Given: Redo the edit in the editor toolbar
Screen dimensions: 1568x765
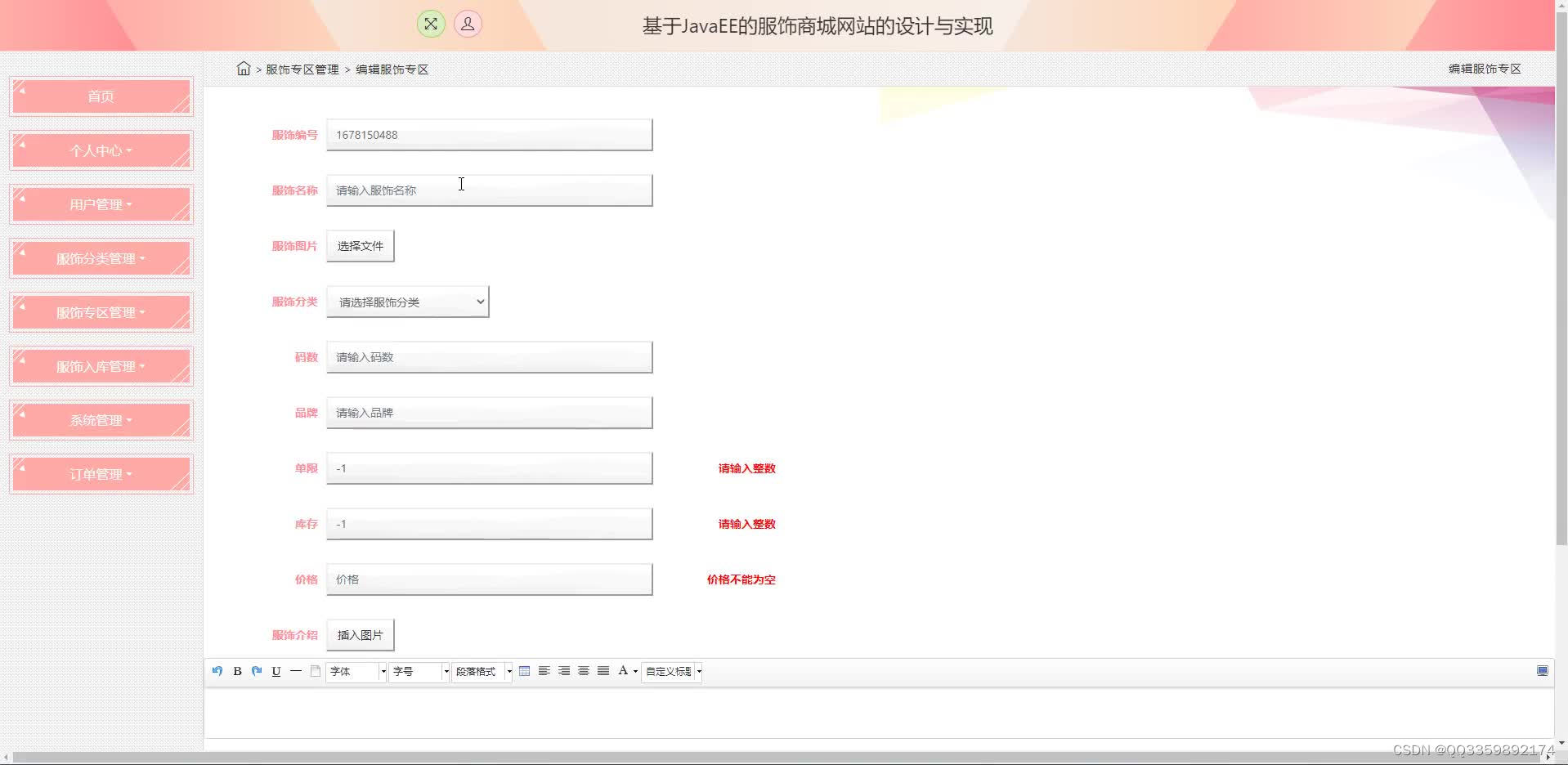Looking at the screenshot, I should pyautogui.click(x=257, y=671).
